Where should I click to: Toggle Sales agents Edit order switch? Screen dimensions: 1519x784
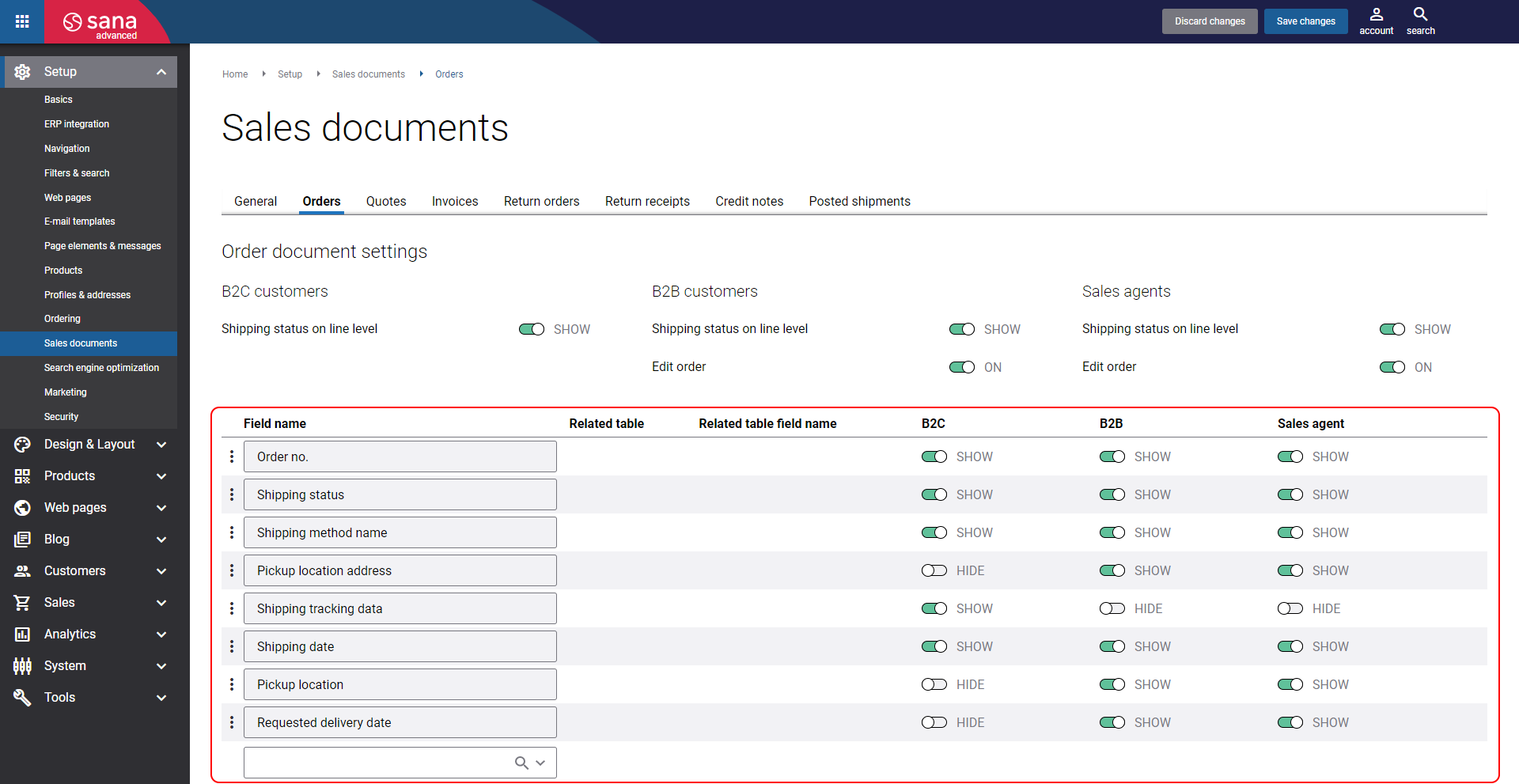tap(1392, 367)
